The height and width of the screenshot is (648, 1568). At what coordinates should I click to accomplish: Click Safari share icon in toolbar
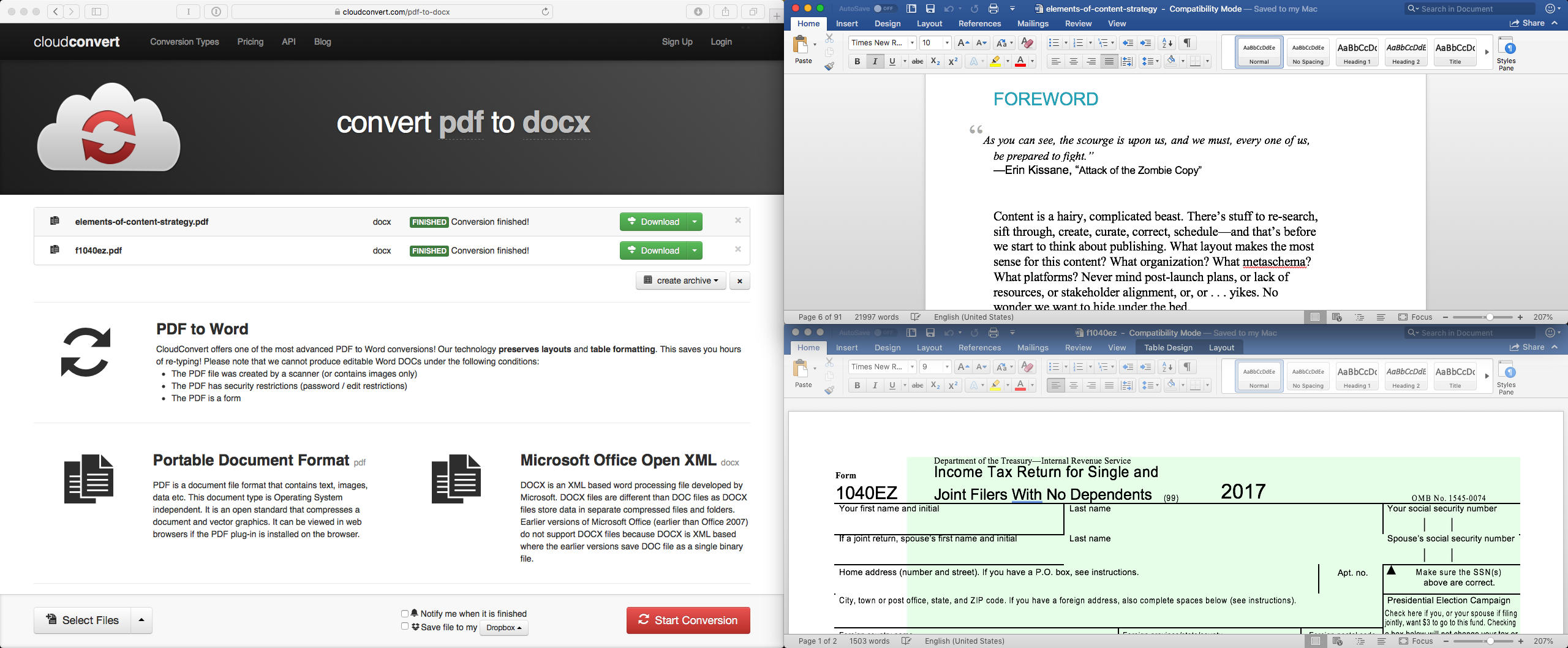tap(725, 12)
